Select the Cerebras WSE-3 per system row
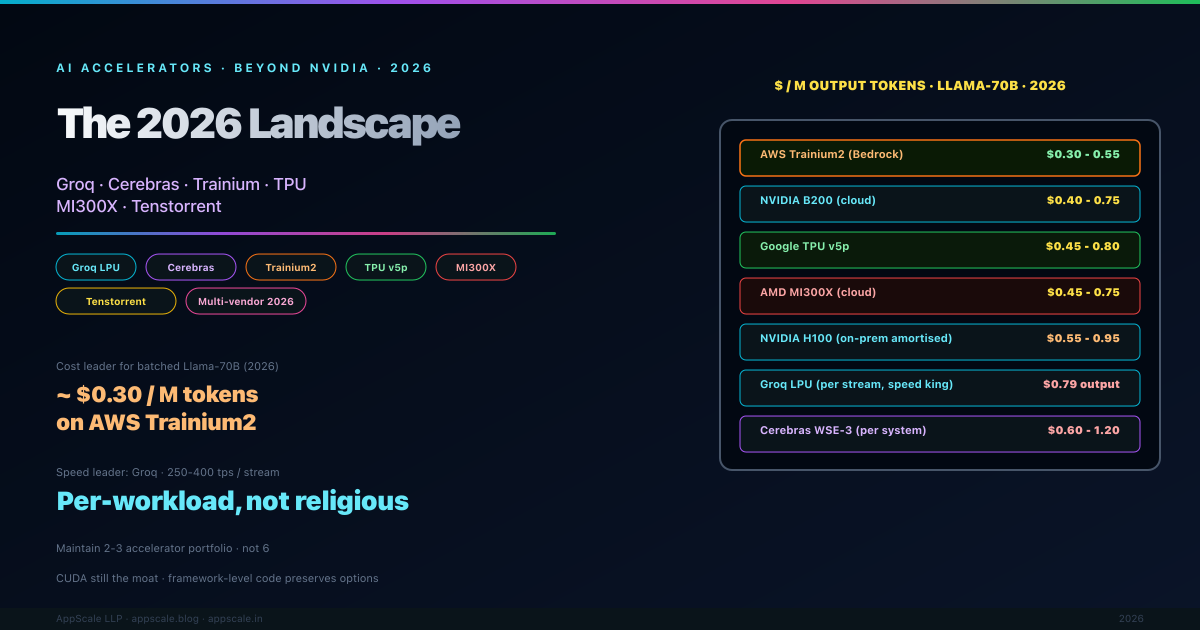Screen dimensions: 1200x630 tap(939, 434)
